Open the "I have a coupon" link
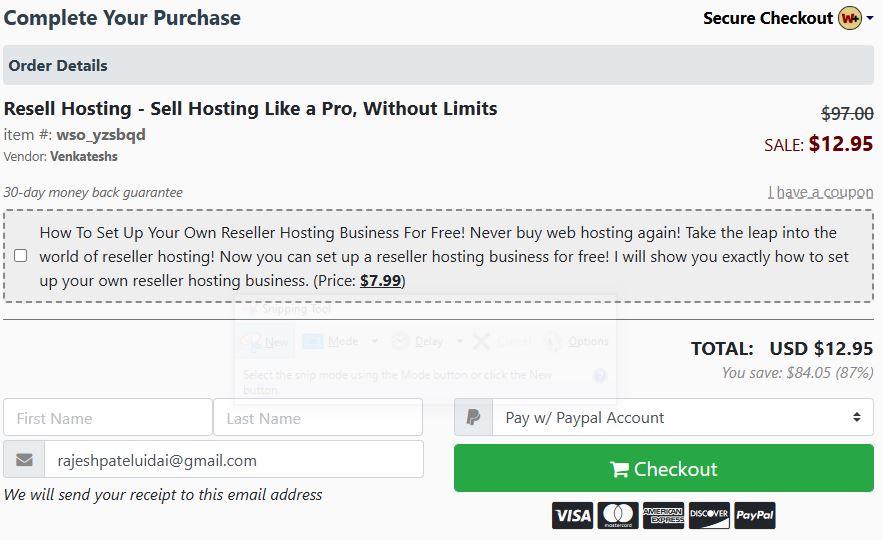The height and width of the screenshot is (540, 882). 820,192
